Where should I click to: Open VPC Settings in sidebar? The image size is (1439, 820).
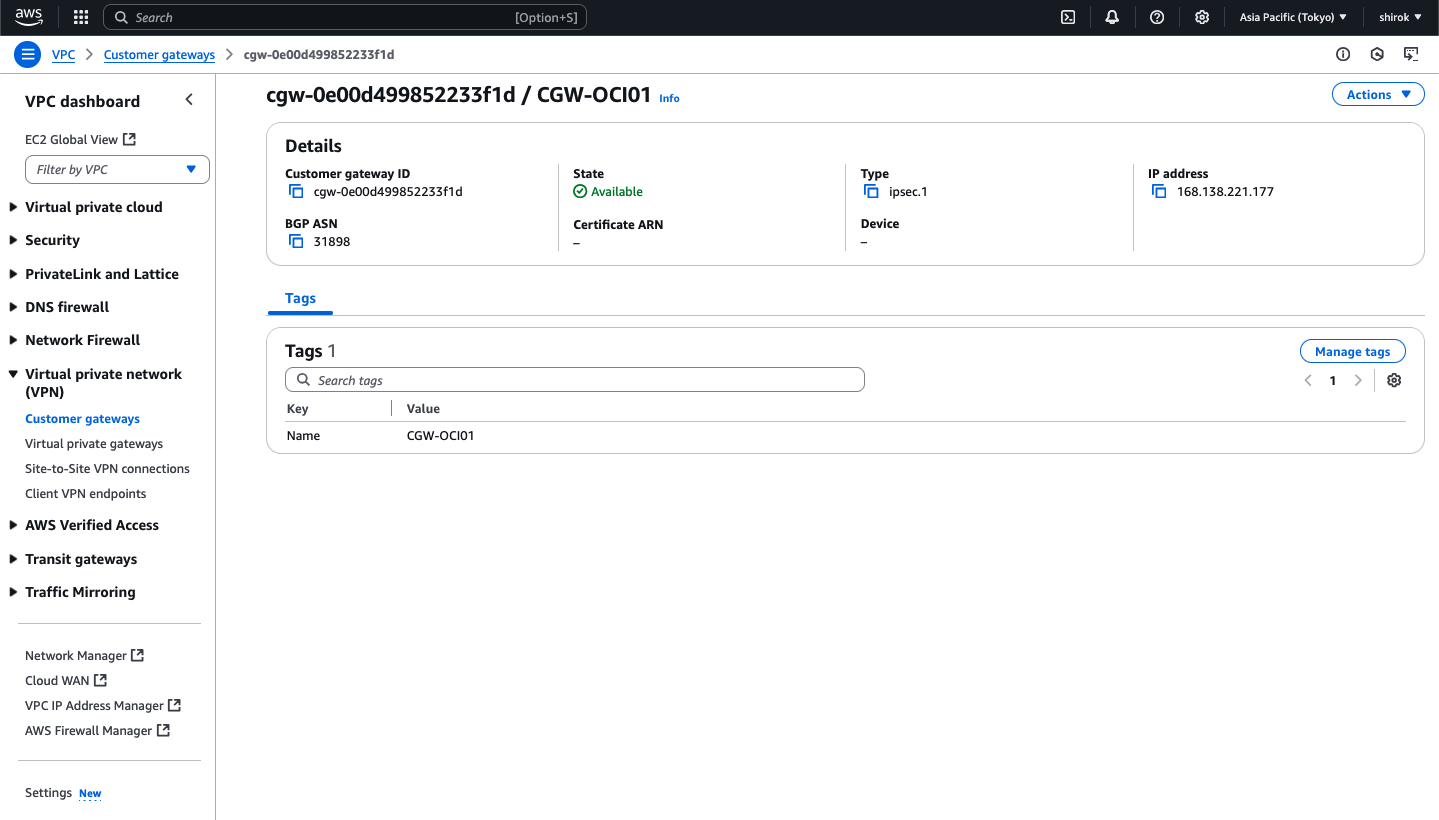48,792
